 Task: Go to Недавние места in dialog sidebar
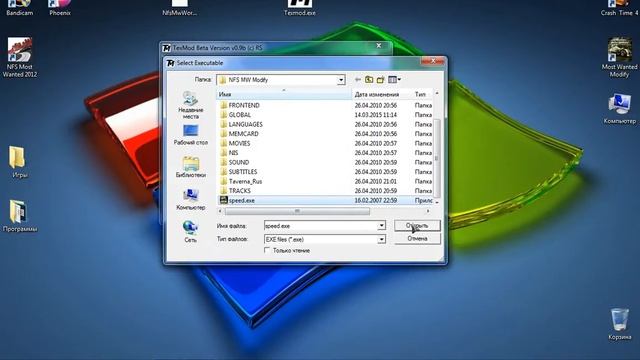coord(191,105)
